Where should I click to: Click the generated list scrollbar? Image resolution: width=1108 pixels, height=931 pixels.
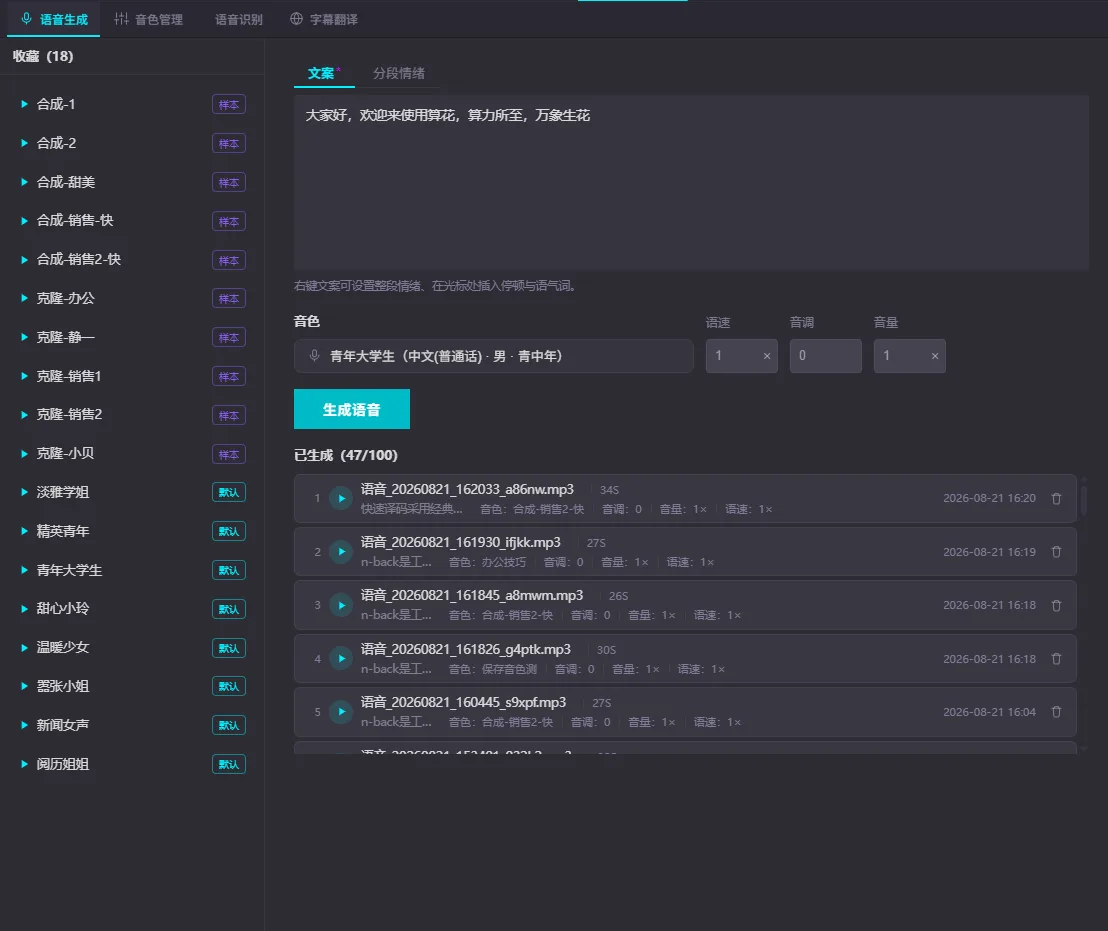pos(1083,498)
